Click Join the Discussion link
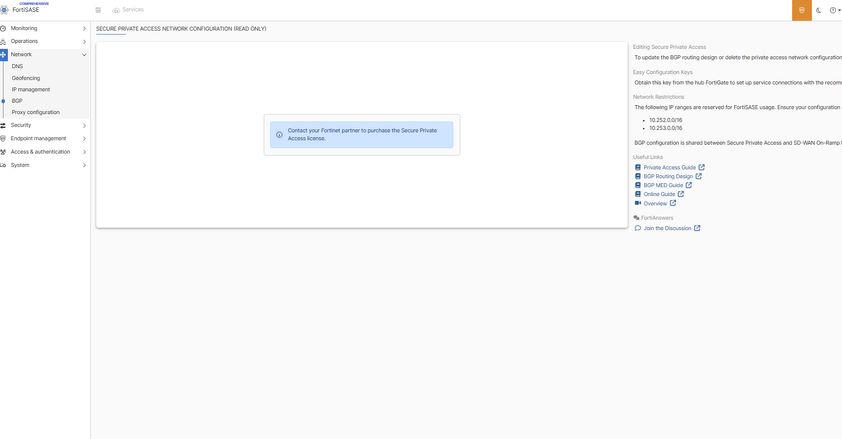 [x=667, y=229]
